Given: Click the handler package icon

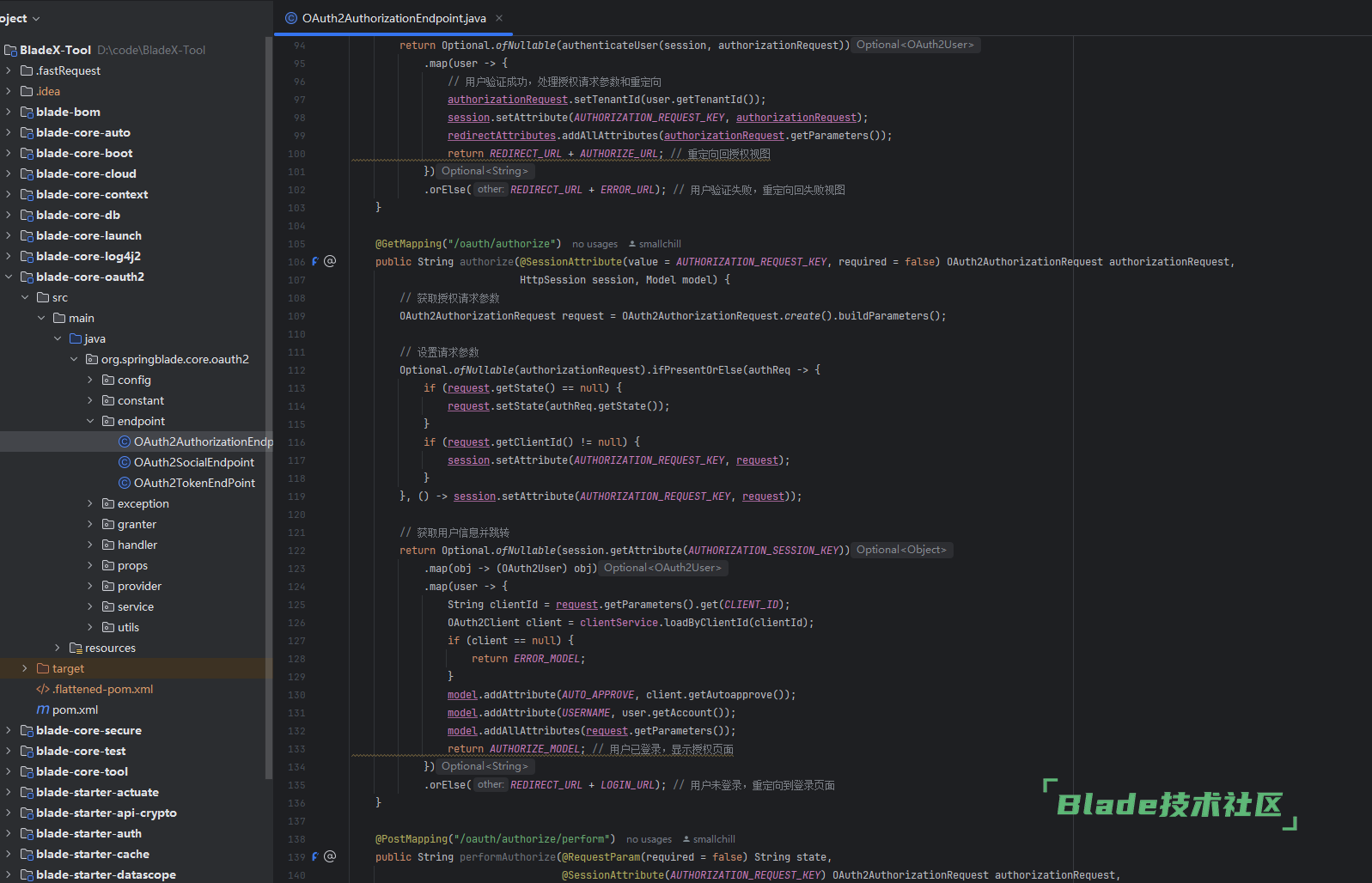Looking at the screenshot, I should 108,545.
